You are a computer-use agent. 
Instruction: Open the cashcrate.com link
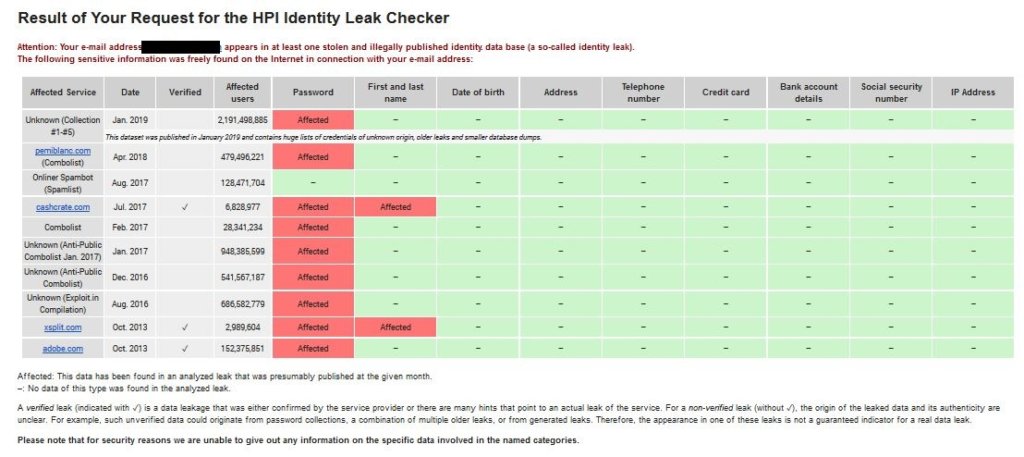coord(61,207)
